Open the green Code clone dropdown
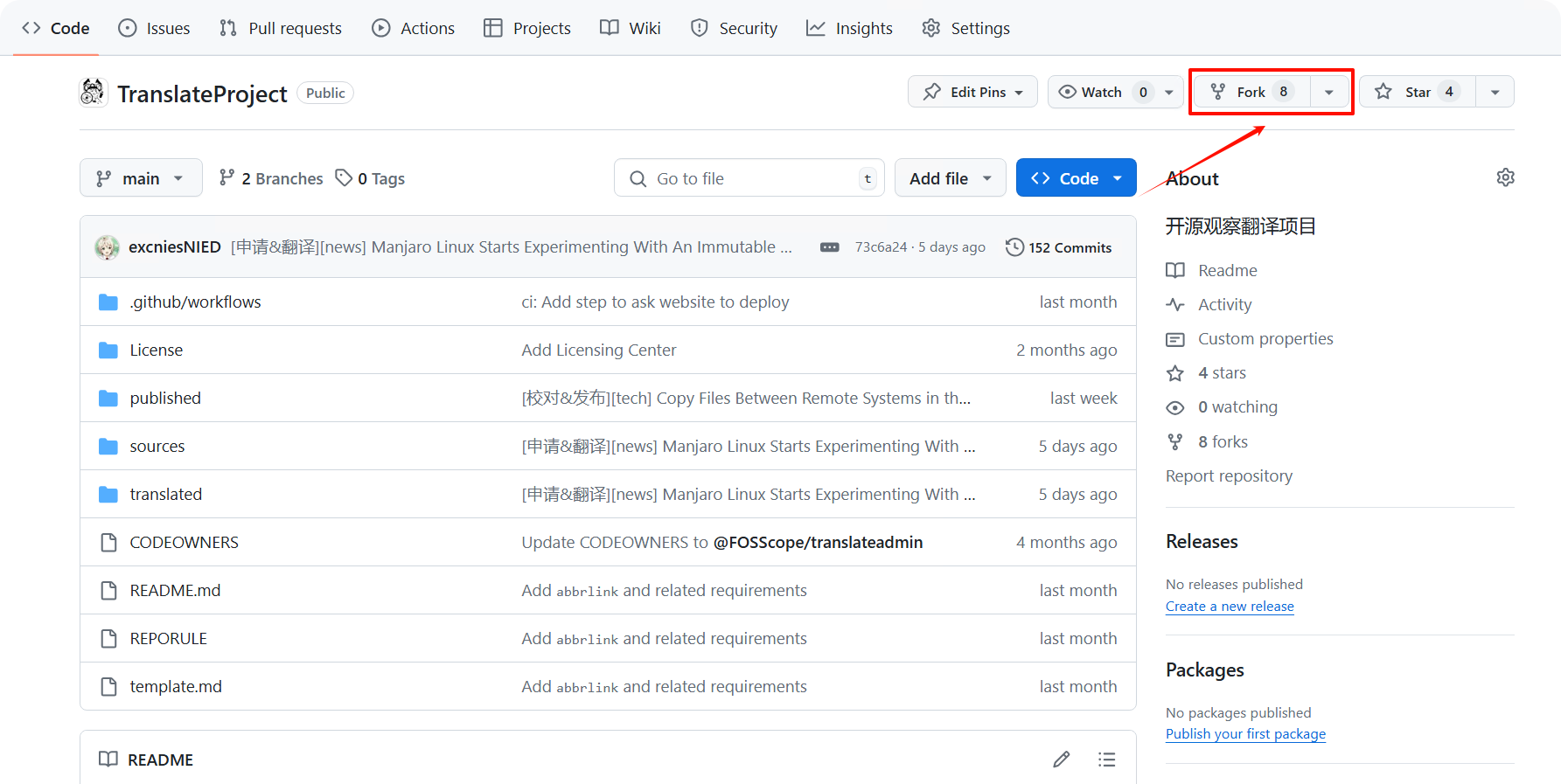The height and width of the screenshot is (784, 1561). click(x=1077, y=178)
